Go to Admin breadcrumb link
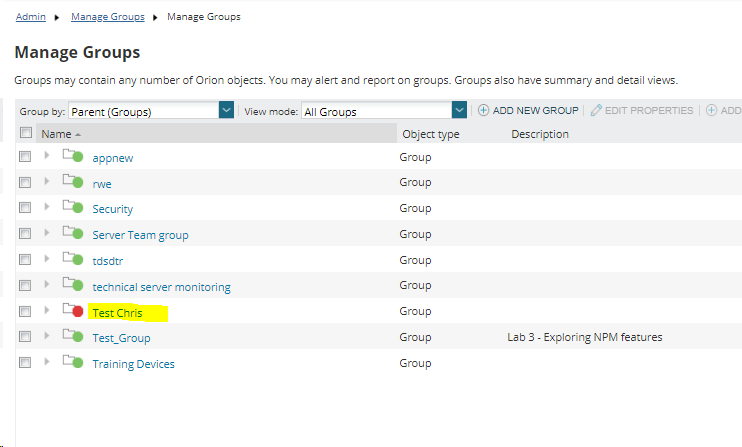This screenshot has height=447, width=742. (31, 17)
